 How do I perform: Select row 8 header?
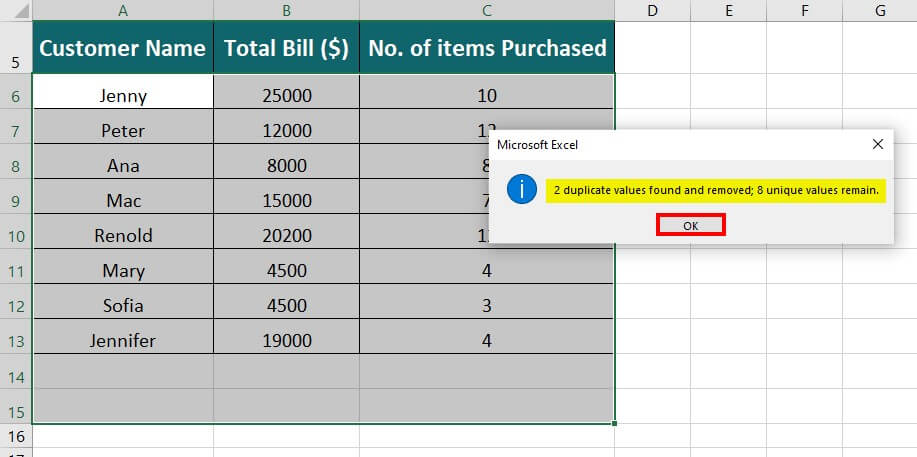click(16, 162)
